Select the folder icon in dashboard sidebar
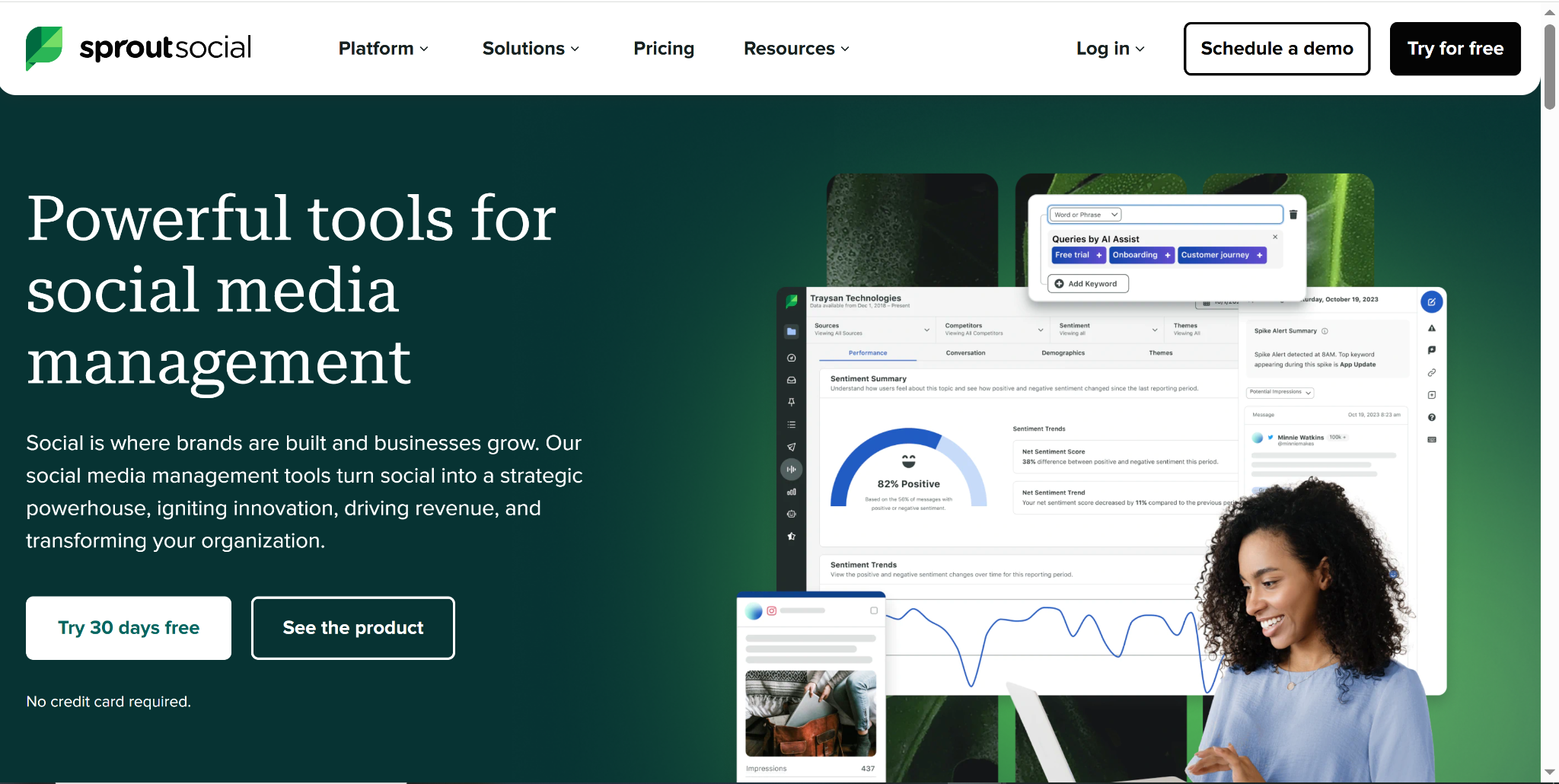1559x784 pixels. pyautogui.click(x=792, y=332)
